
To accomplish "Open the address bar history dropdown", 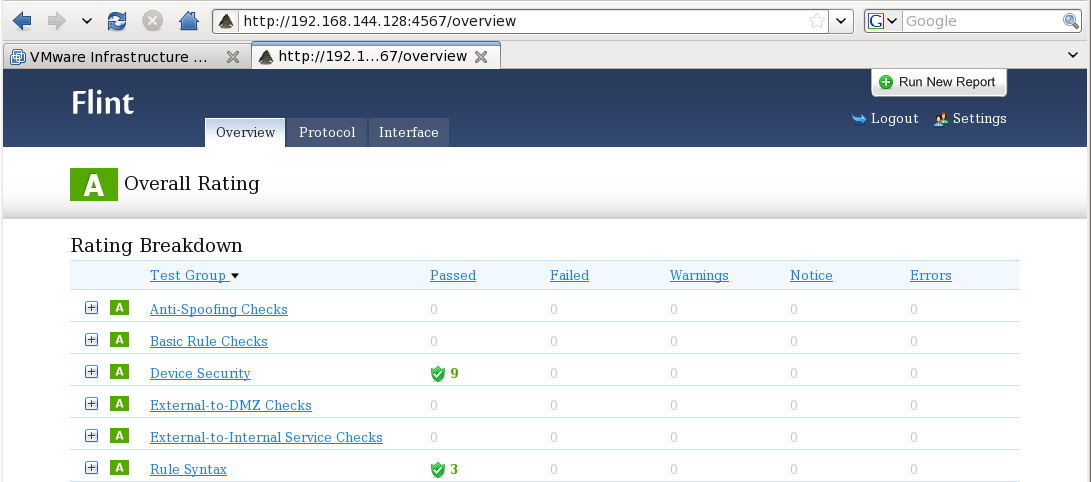I will click(x=842, y=21).
